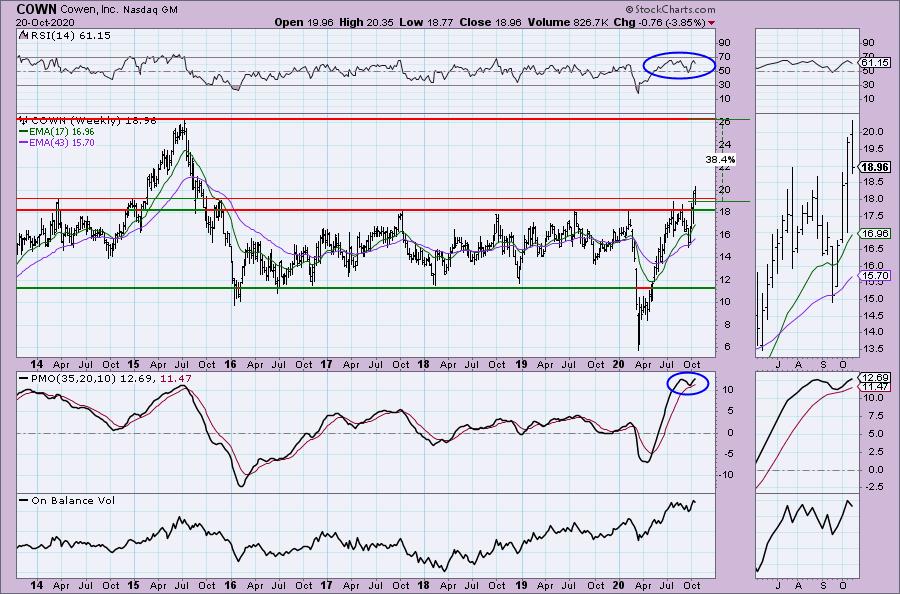Click the -10 label on main PMO axis
Viewport: 900px width, 594px height.
tap(726, 475)
